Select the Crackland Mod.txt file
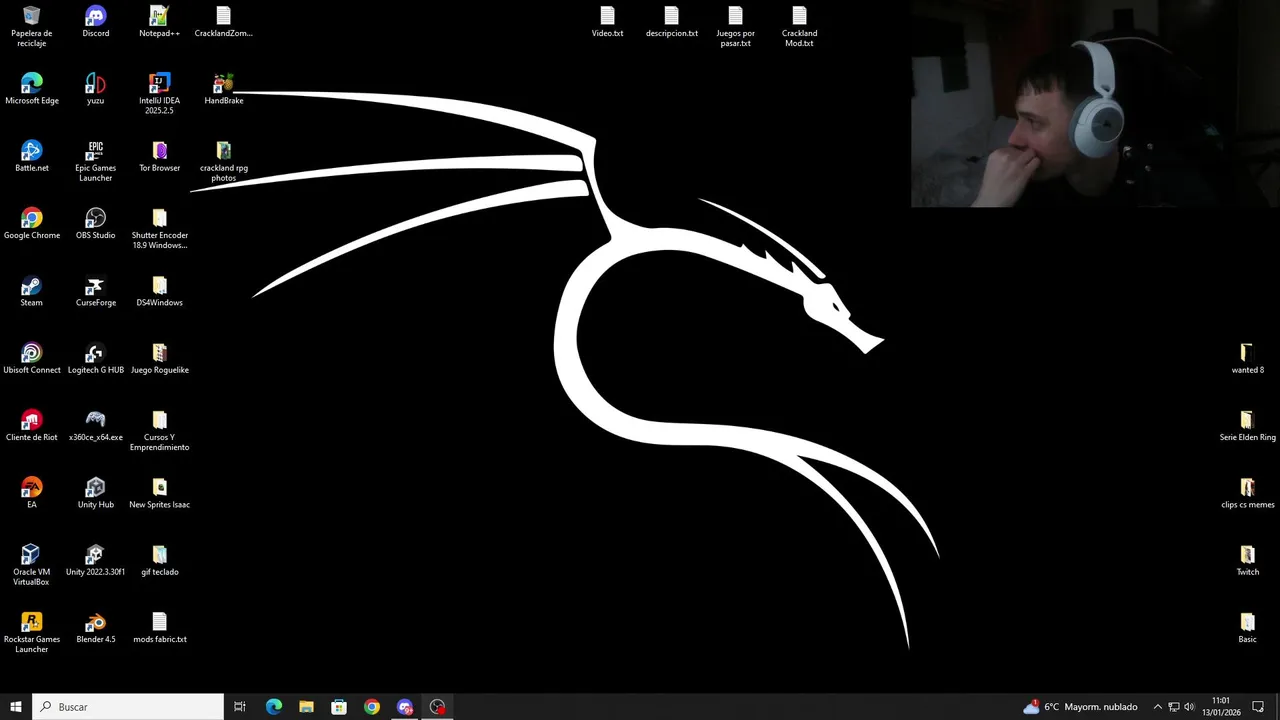Screen dimensions: 1280x720 tap(800, 27)
